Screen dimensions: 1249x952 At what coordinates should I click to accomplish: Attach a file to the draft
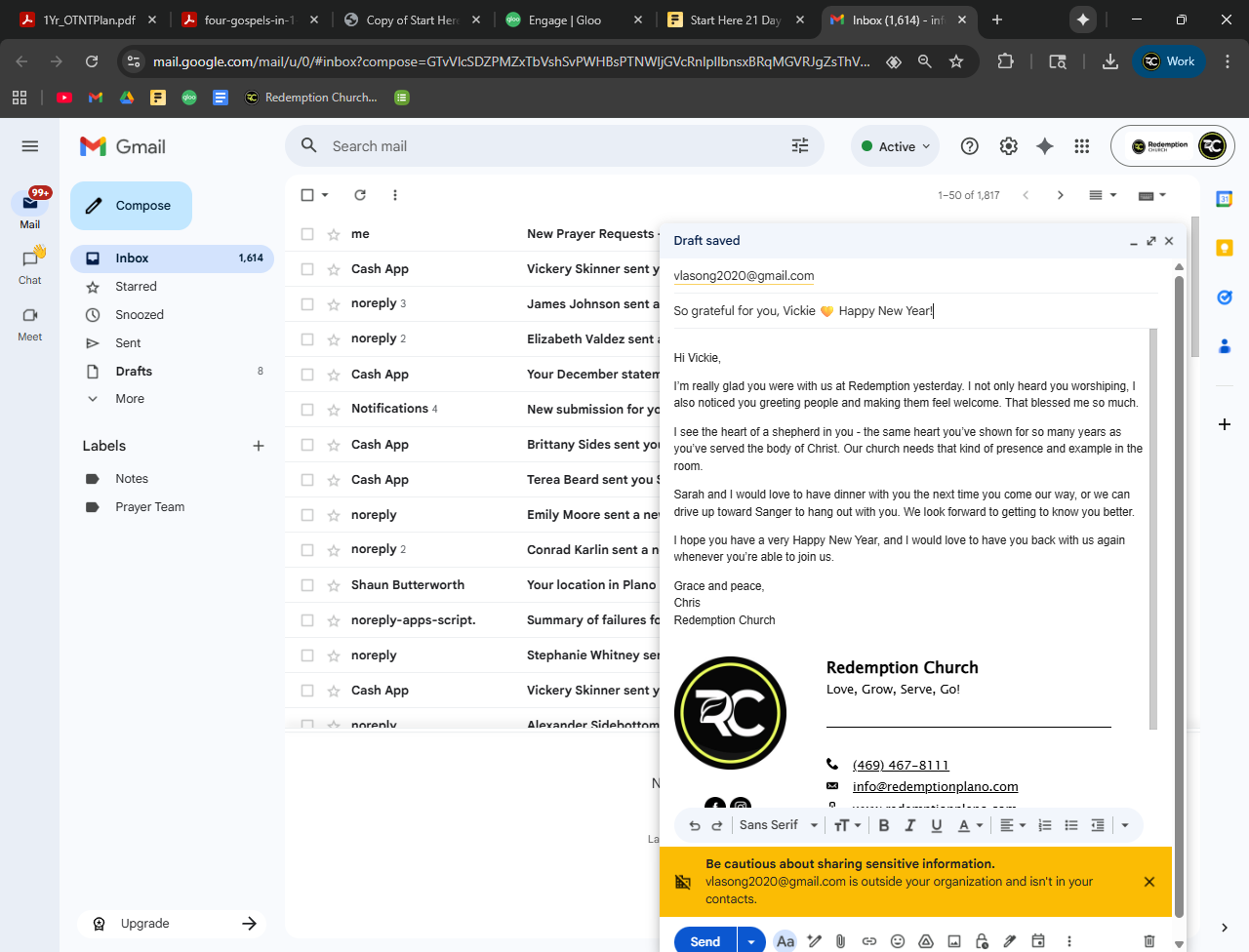tap(840, 941)
